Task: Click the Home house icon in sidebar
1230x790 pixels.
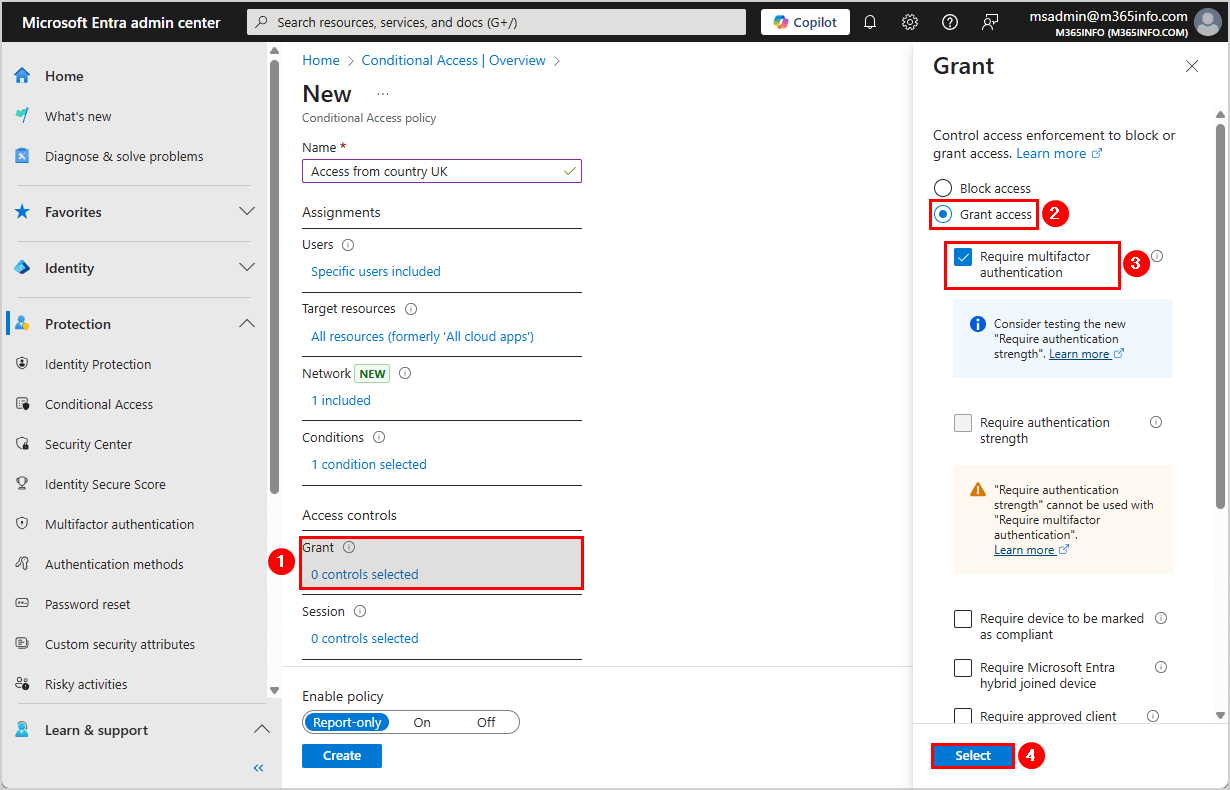Action: [22, 76]
